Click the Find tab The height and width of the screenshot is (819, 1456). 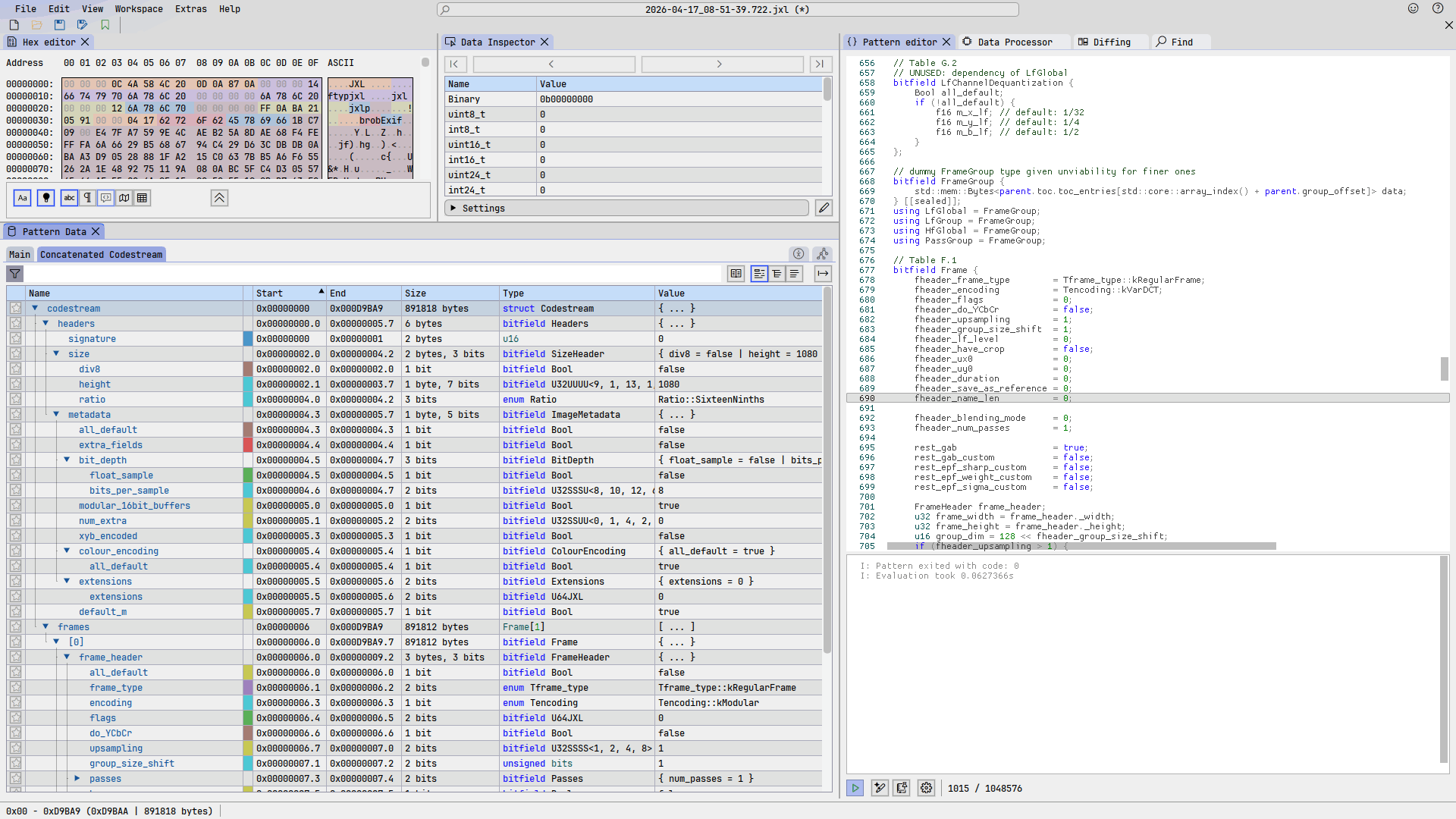(1181, 42)
